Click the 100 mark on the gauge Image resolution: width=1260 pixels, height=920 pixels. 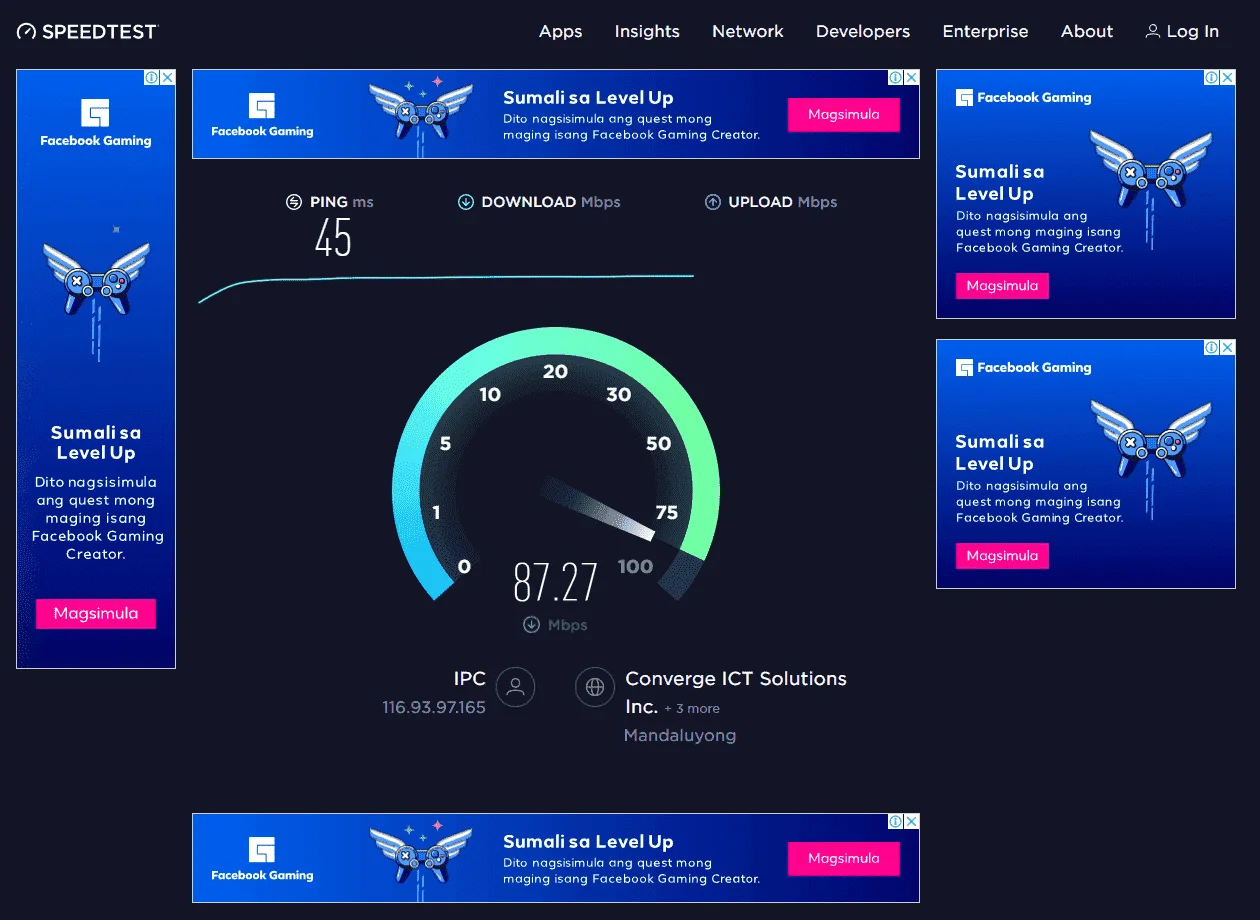(x=635, y=567)
